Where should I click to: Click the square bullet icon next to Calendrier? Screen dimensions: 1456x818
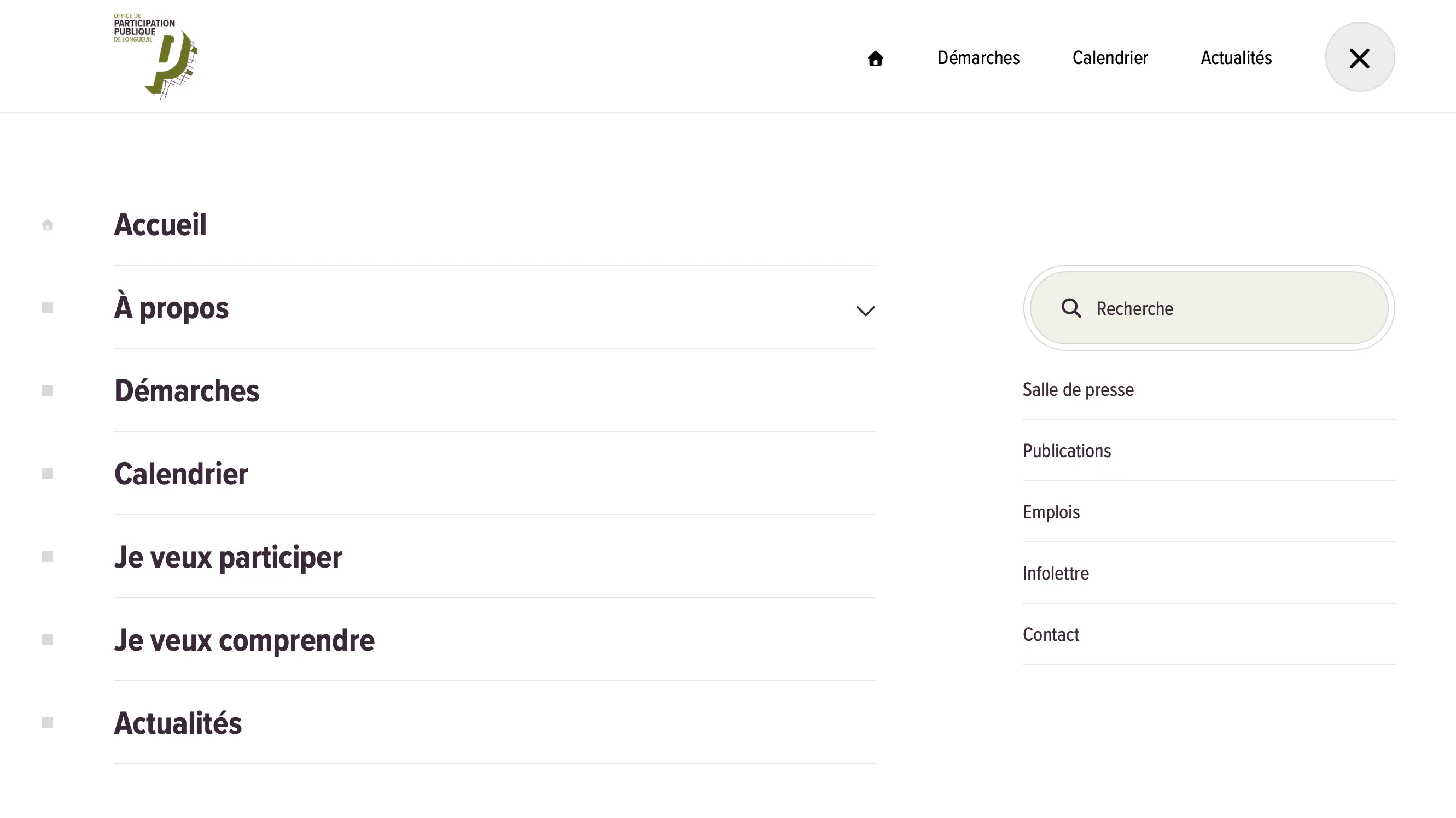tap(47, 474)
